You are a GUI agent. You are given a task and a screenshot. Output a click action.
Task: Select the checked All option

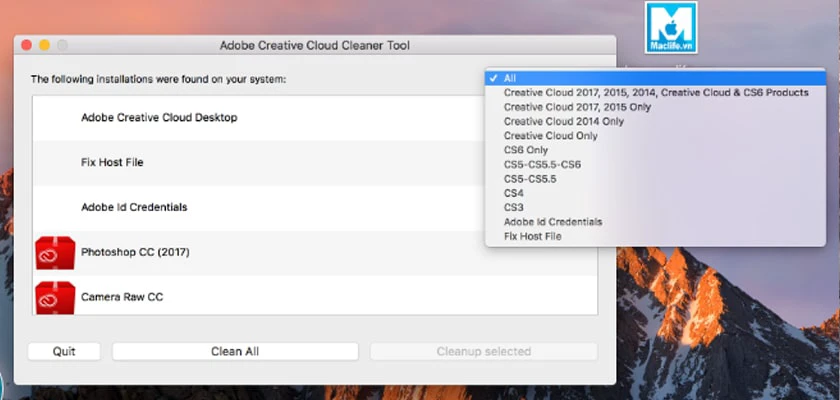pos(655,78)
